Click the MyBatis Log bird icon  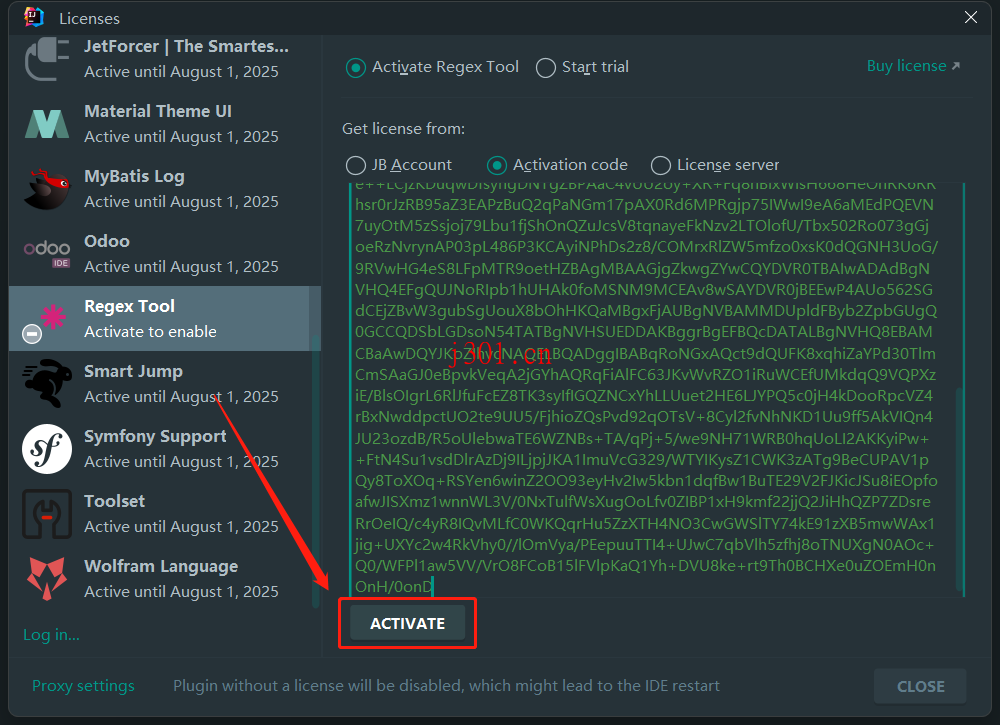pyautogui.click(x=47, y=189)
